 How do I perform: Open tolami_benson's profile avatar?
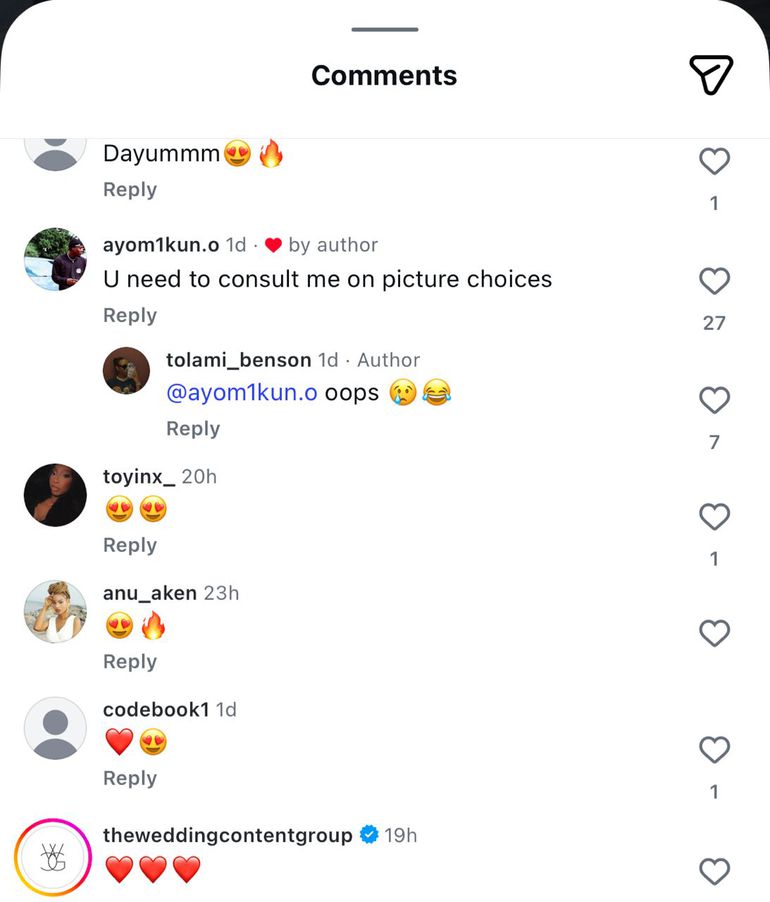coord(126,371)
